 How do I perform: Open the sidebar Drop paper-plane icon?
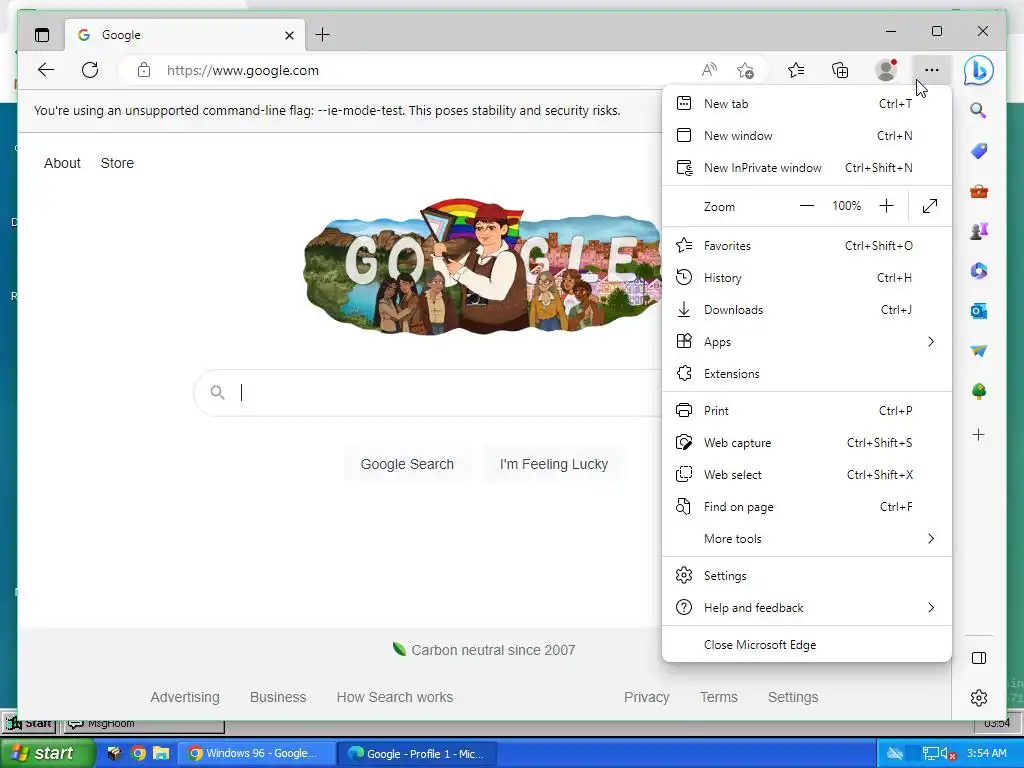[978, 351]
